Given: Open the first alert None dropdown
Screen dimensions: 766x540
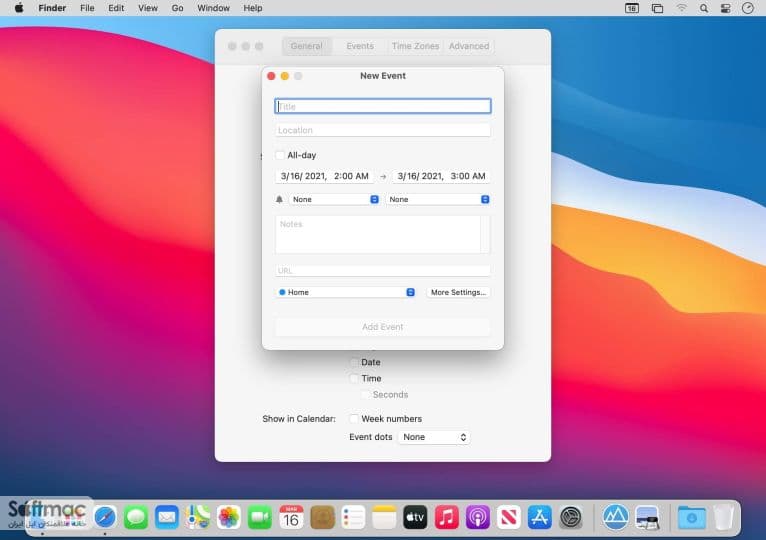Looking at the screenshot, I should tap(334, 199).
